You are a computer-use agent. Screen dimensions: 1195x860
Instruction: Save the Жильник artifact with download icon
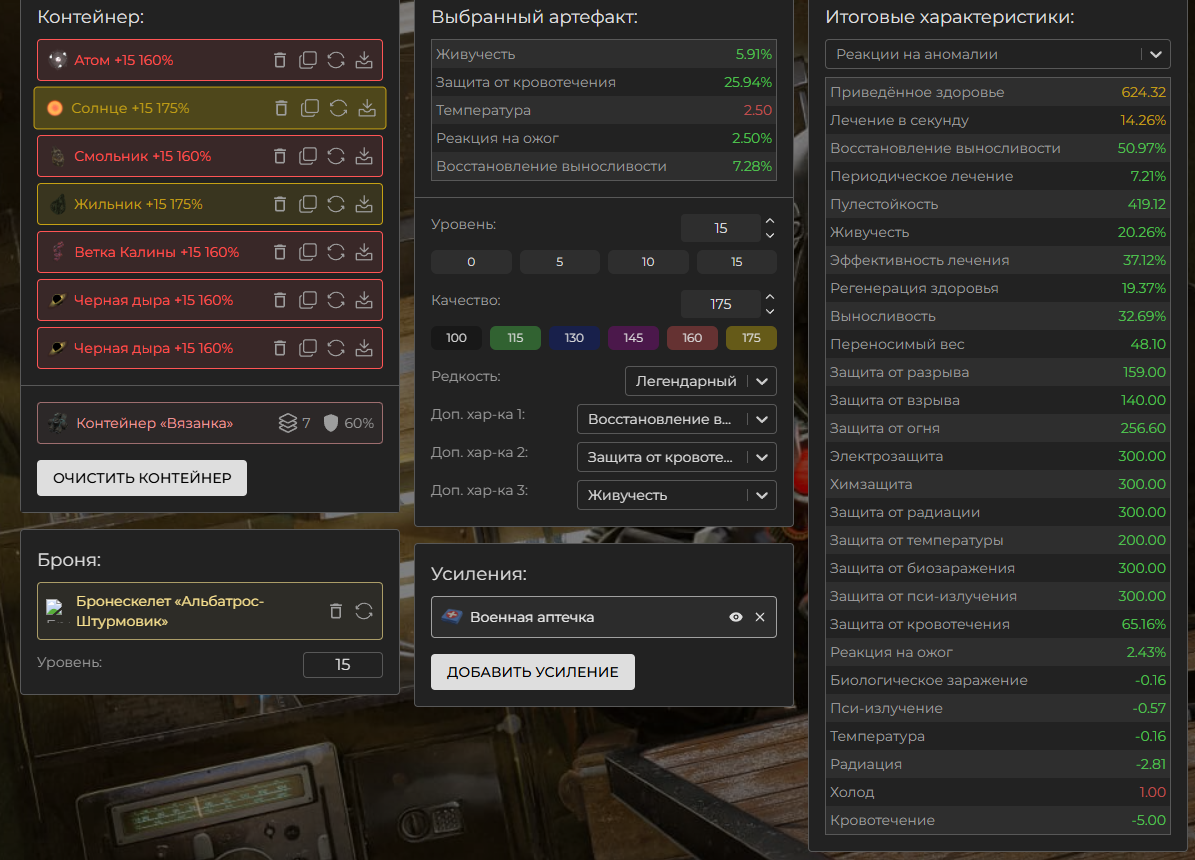click(364, 204)
